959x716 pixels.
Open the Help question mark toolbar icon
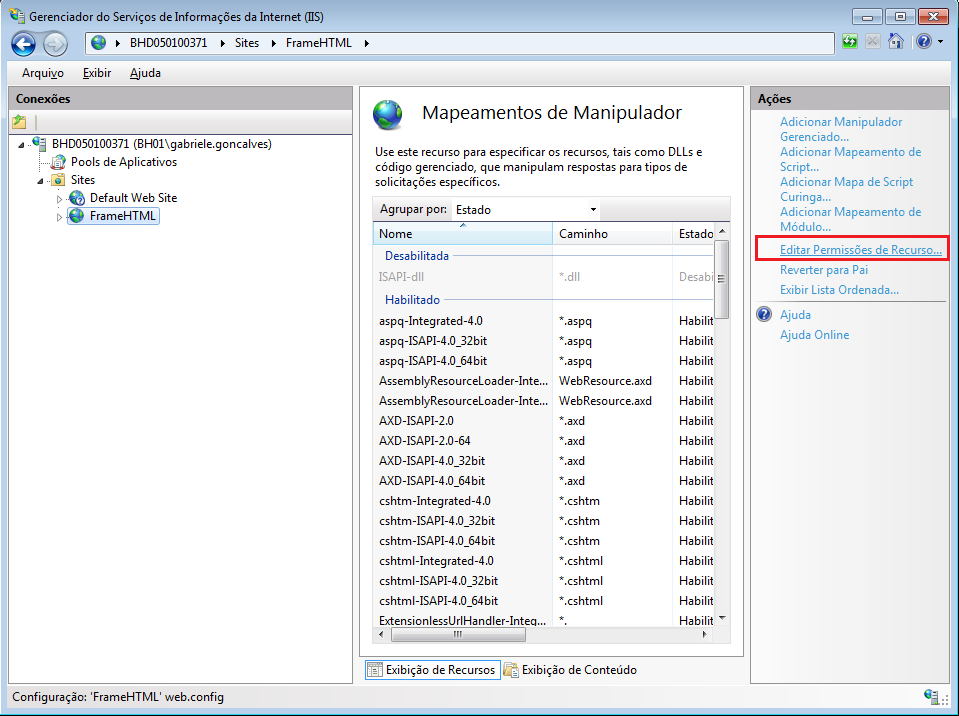(924, 42)
